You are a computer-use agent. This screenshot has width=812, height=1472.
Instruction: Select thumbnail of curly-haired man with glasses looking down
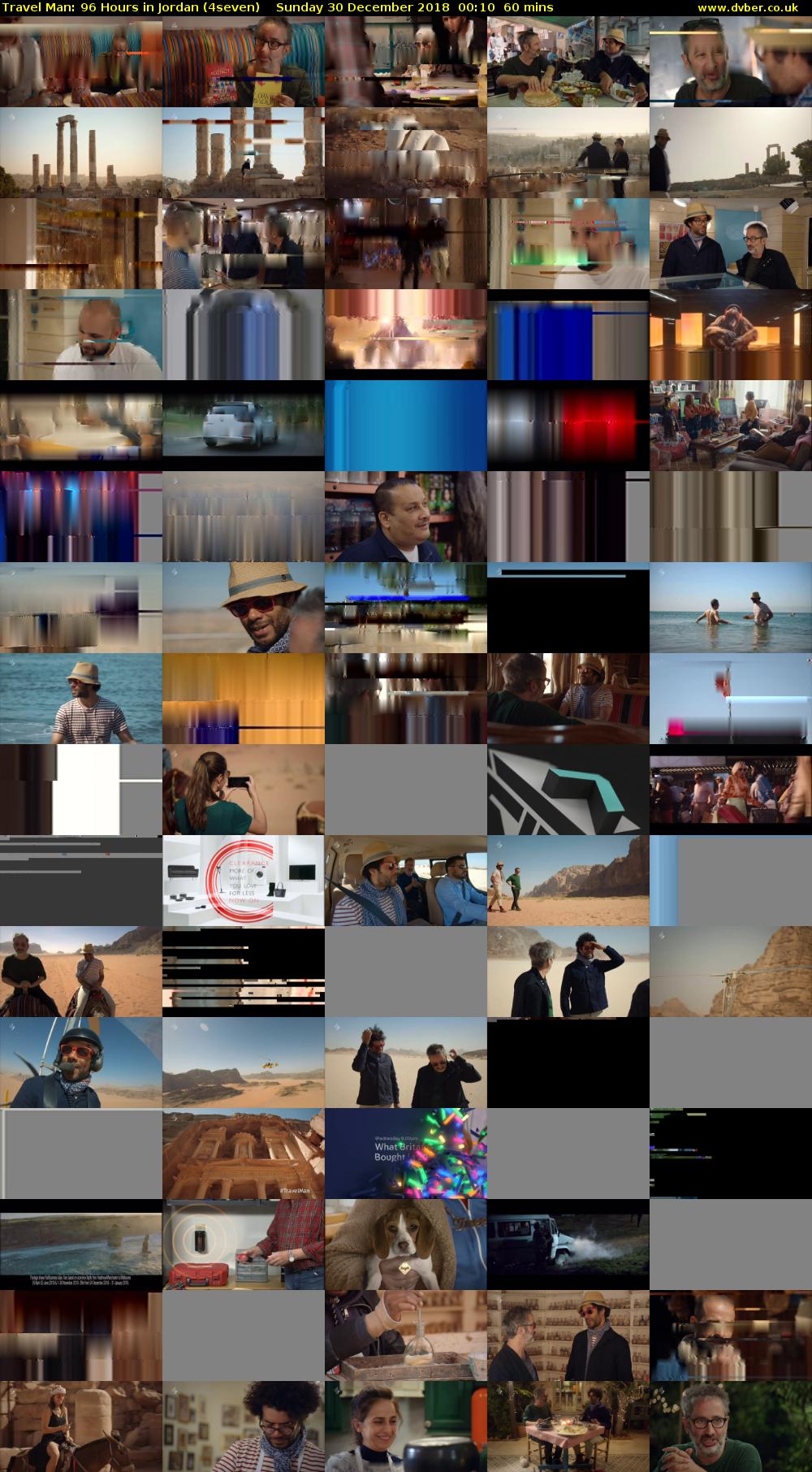244,1427
